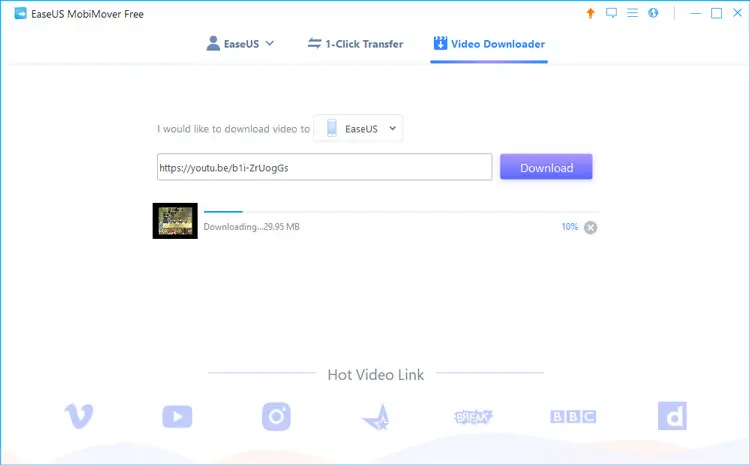Click the phone device icon in selector

[331, 128]
